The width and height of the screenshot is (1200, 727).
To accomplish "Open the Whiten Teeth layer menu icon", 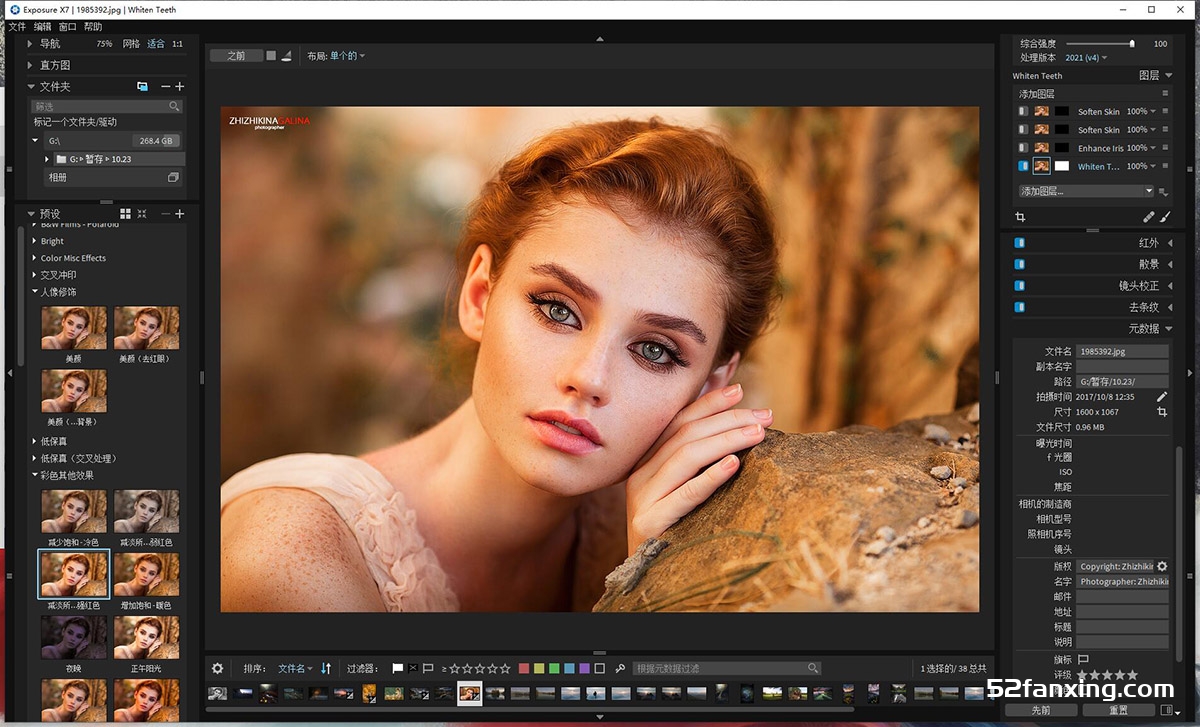I will pyautogui.click(x=1164, y=166).
